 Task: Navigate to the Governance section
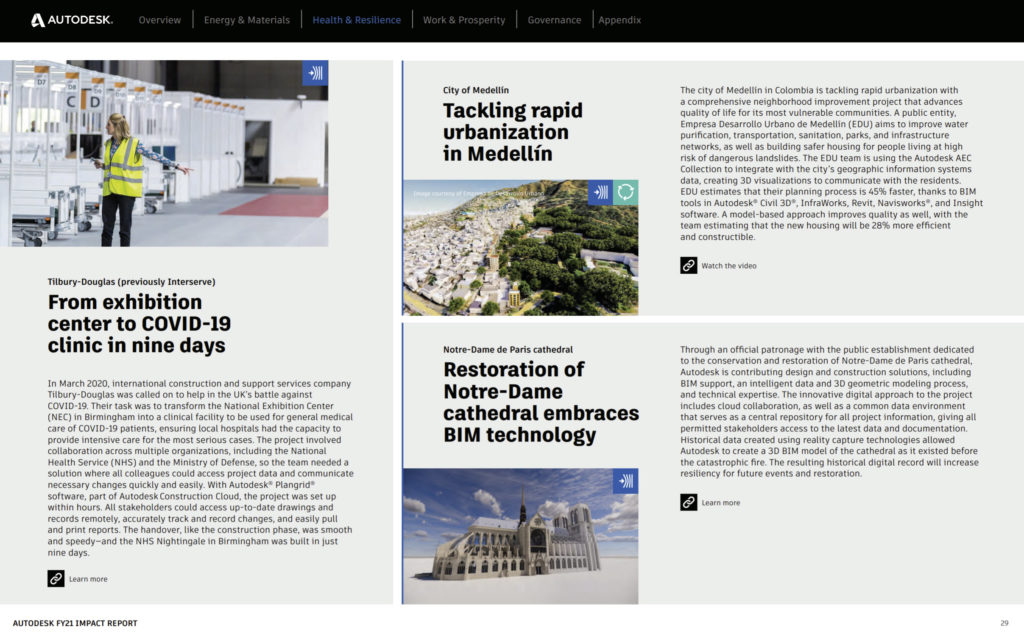click(554, 20)
